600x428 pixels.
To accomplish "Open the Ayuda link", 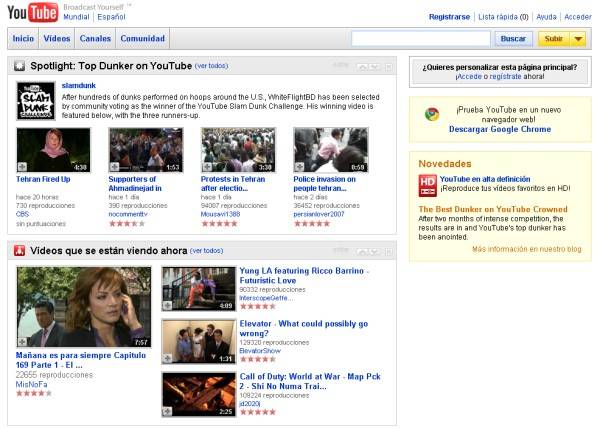I will [x=546, y=17].
